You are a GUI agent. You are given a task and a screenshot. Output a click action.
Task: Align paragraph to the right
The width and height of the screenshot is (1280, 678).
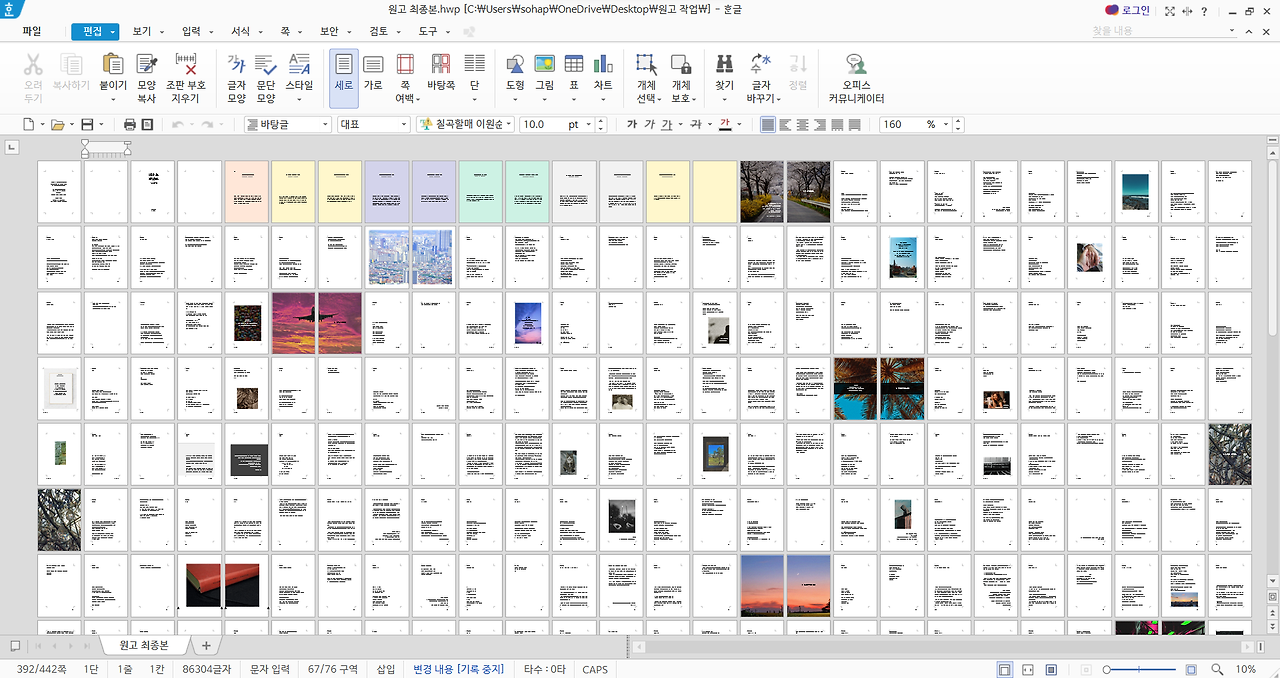click(x=819, y=125)
